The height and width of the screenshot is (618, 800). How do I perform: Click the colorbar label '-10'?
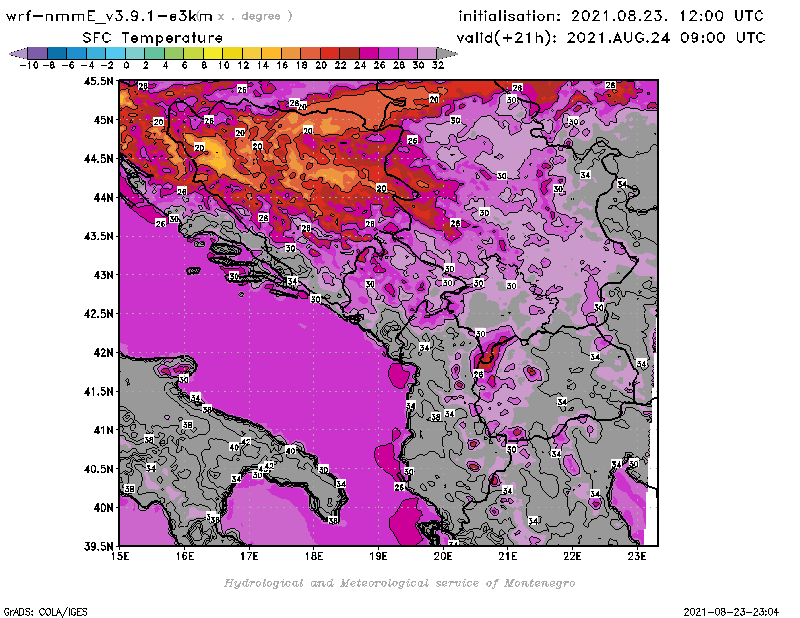29,65
